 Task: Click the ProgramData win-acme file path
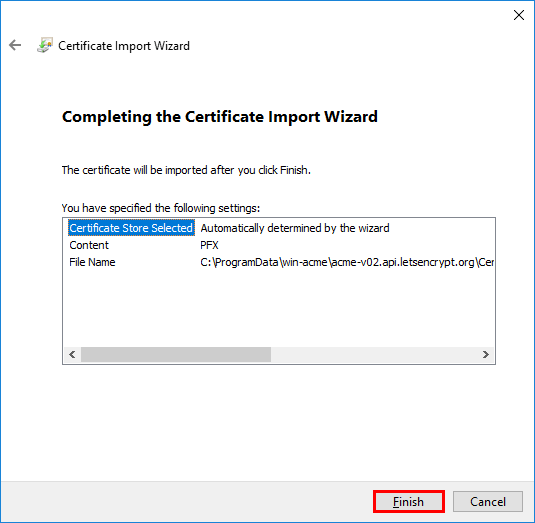pyautogui.click(x=347, y=262)
